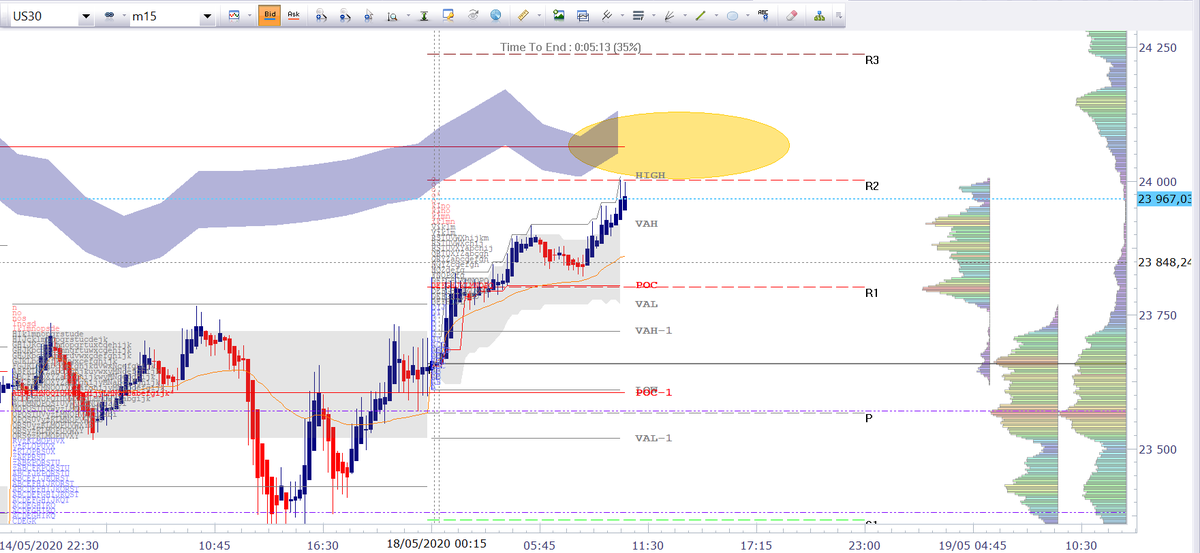Viewport: 1200px width, 553px height.
Task: Click the 23 848,24 price axis label
Action: 1165,263
